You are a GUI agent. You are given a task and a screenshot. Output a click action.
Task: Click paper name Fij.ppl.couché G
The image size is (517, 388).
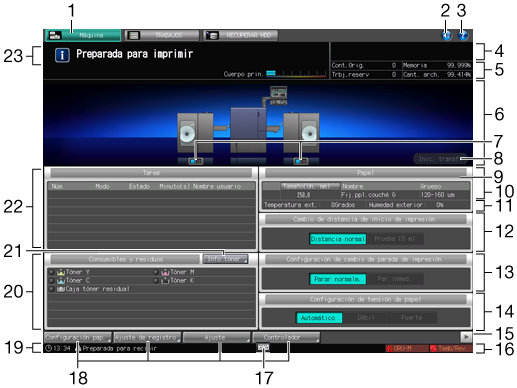pos(368,195)
